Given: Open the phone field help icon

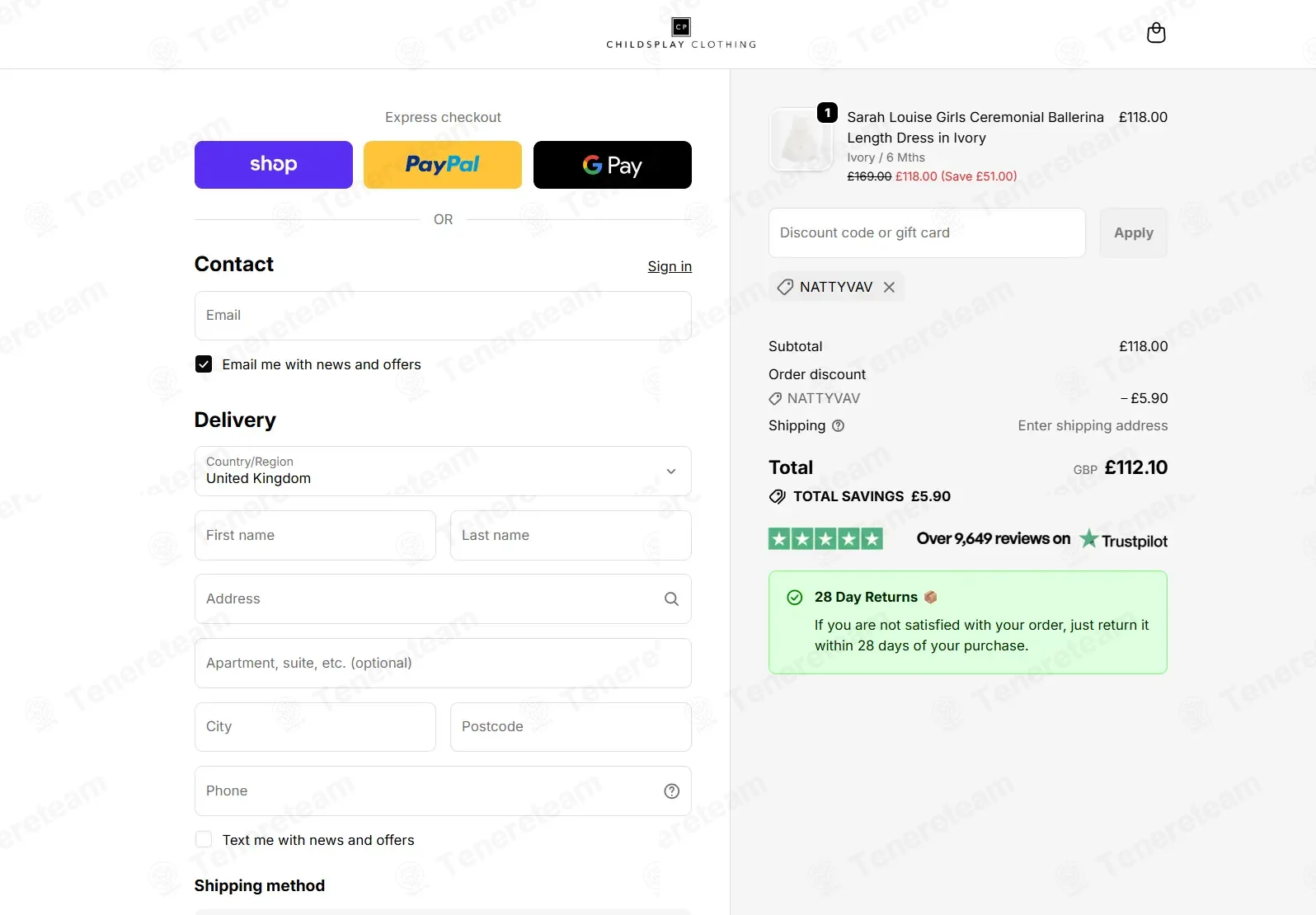Looking at the screenshot, I should pos(671,791).
